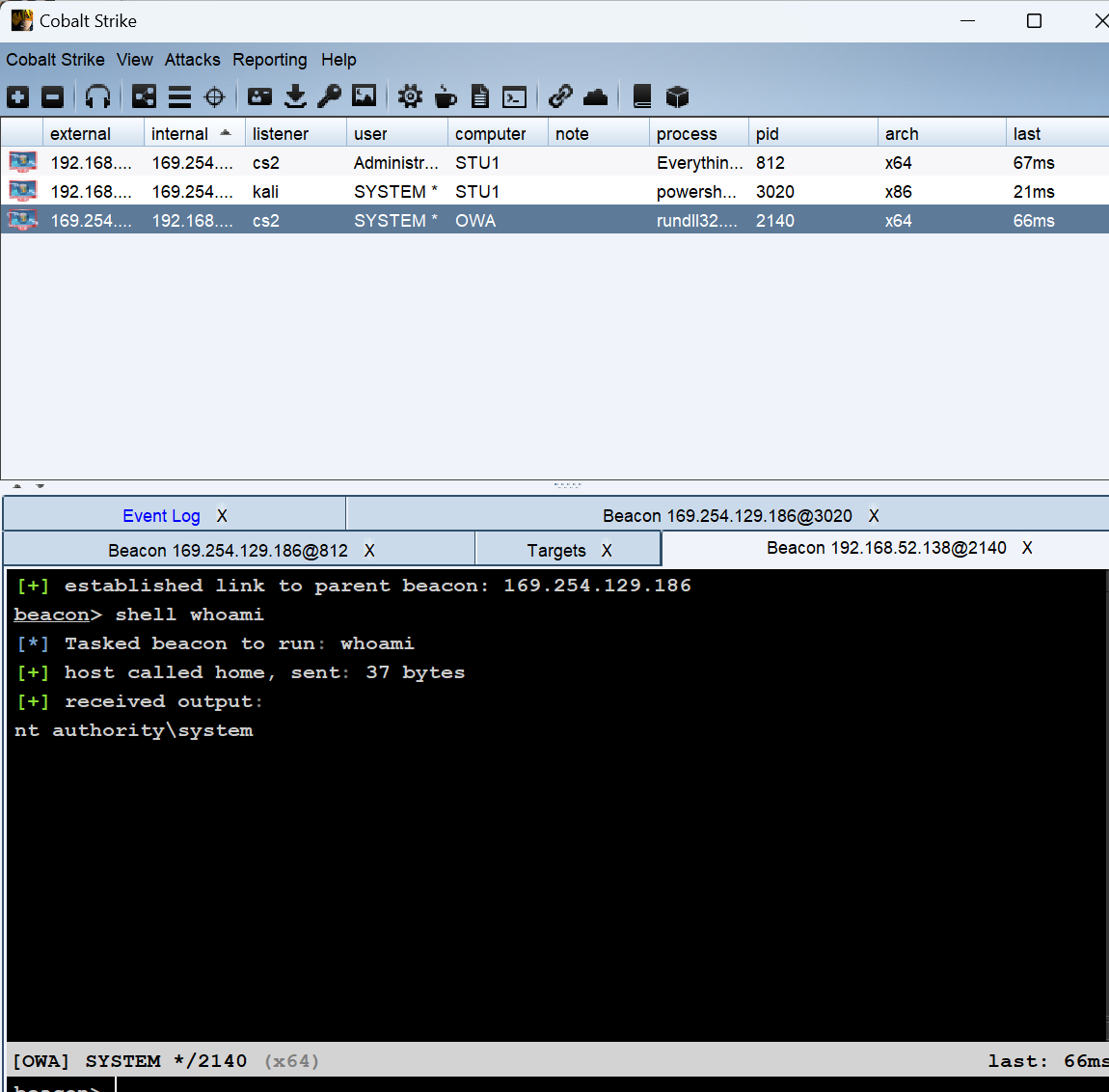Viewport: 1109px width, 1092px height.
Task: Open the Reporting menu
Action: 269,60
